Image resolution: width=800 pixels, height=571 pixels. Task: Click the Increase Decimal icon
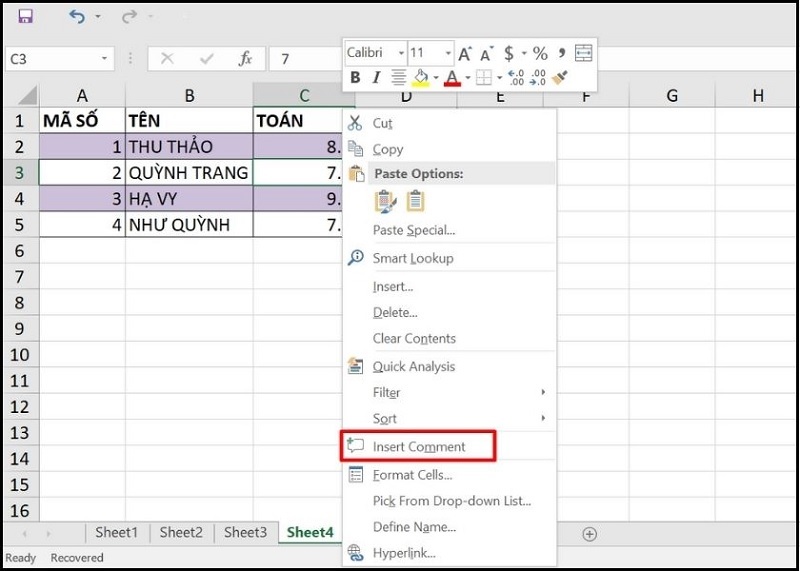(x=516, y=78)
